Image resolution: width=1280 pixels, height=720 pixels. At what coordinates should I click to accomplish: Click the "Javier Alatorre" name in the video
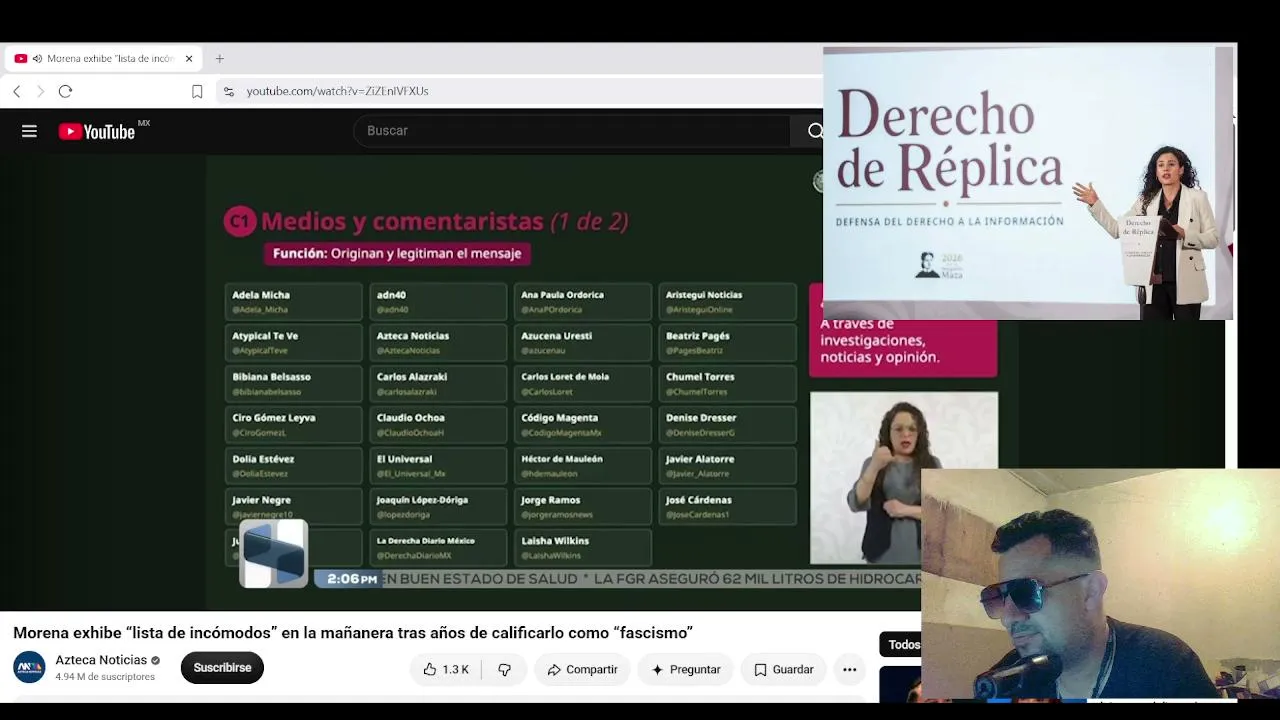[700, 459]
